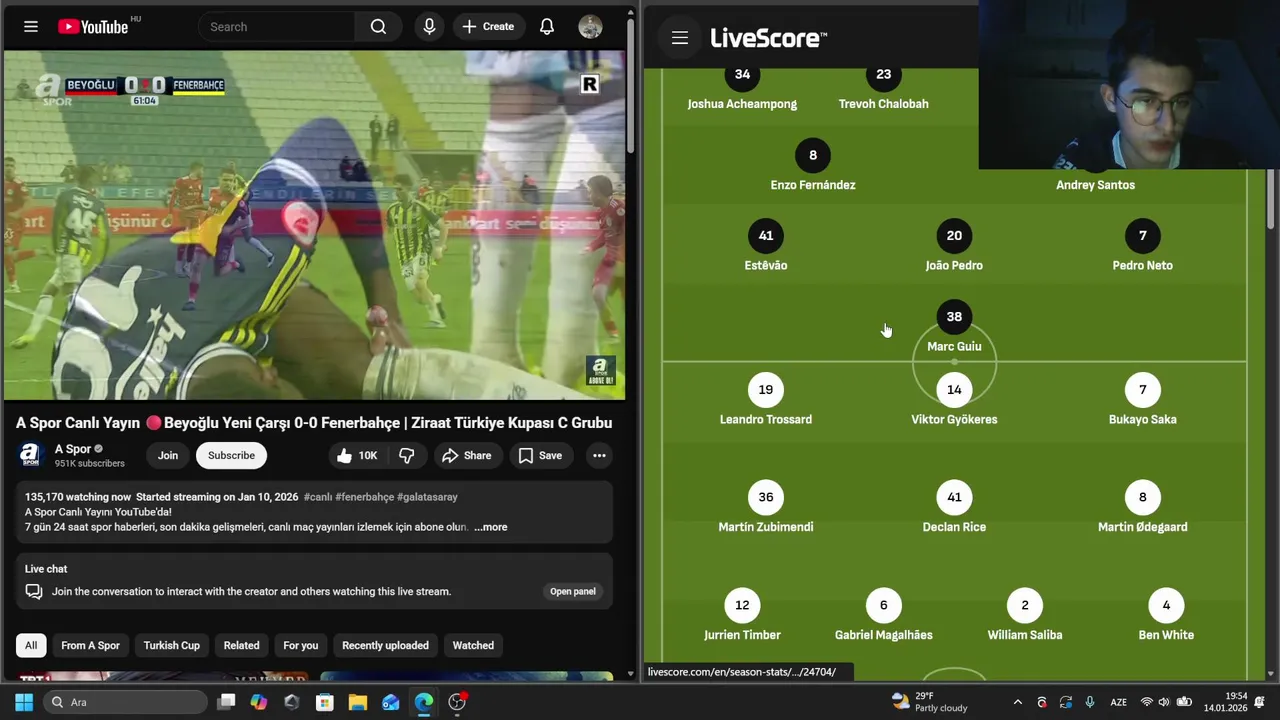
Task: Like the A Spor live video
Action: click(x=356, y=455)
